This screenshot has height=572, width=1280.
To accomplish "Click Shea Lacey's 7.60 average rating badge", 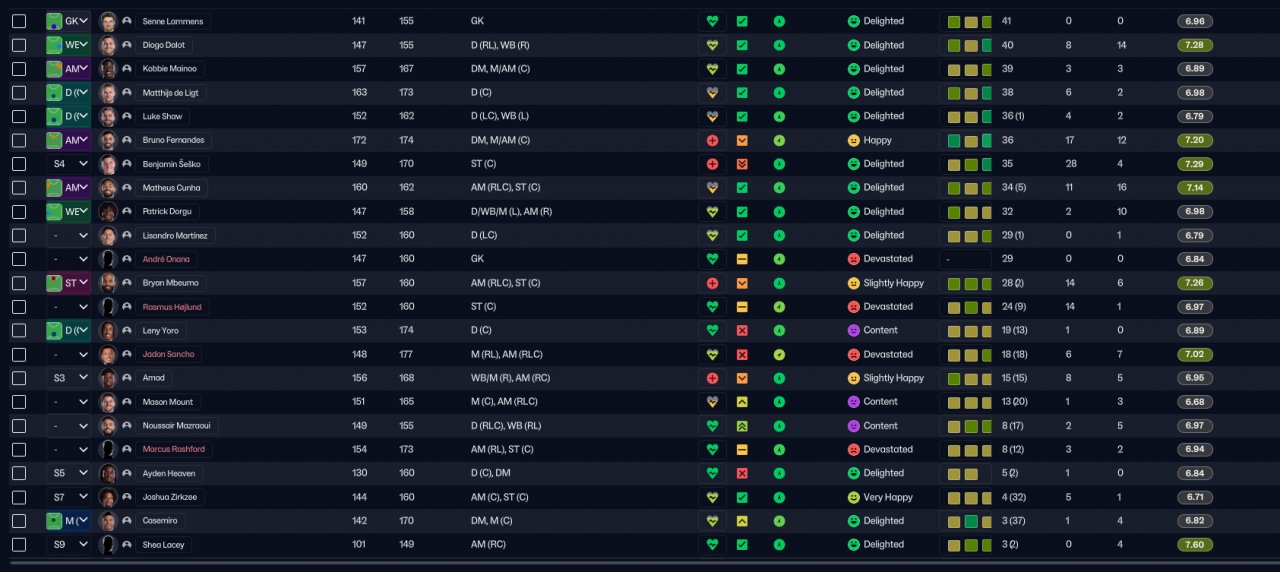I will [x=1195, y=545].
